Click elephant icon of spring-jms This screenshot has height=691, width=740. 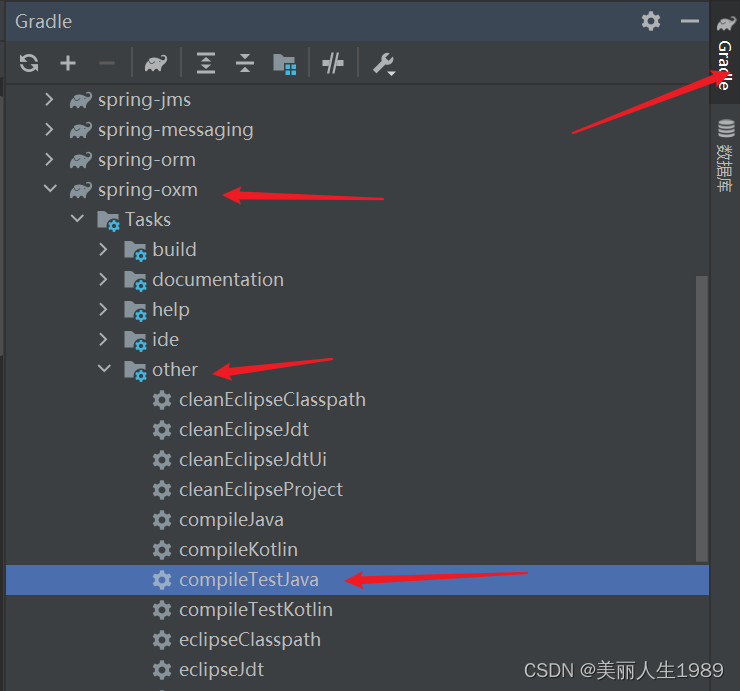click(81, 100)
